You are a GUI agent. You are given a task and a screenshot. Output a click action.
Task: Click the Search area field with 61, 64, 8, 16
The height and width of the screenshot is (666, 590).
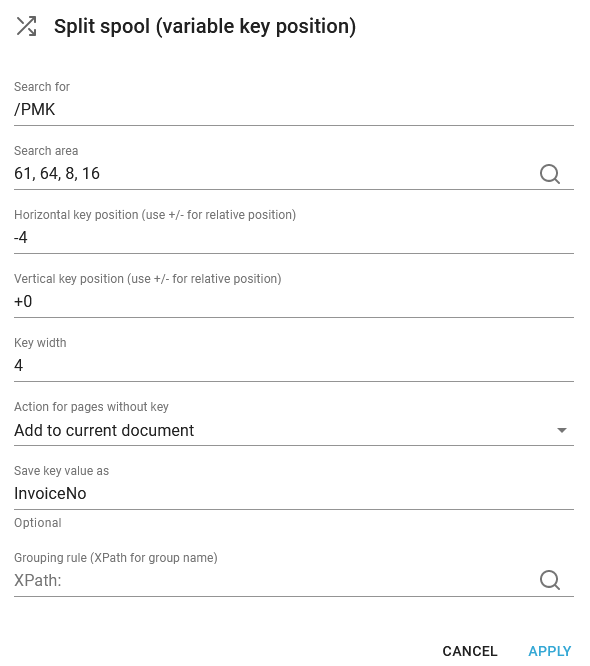click(274, 174)
